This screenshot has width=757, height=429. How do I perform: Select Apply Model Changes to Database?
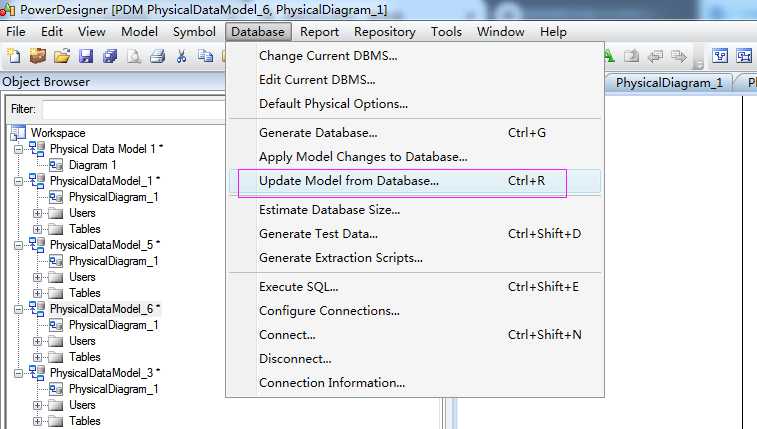tap(415, 157)
